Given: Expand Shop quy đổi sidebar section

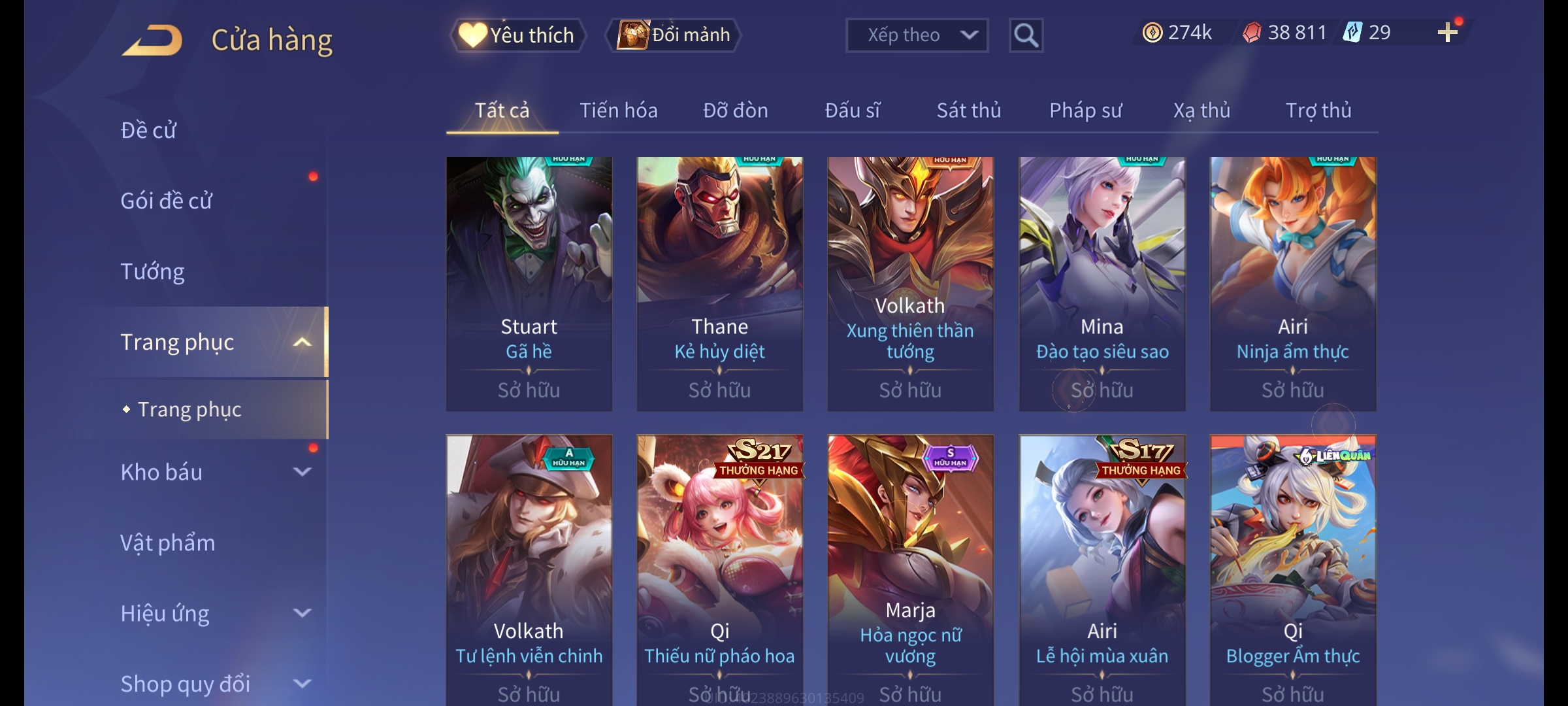Looking at the screenshot, I should coord(302,684).
